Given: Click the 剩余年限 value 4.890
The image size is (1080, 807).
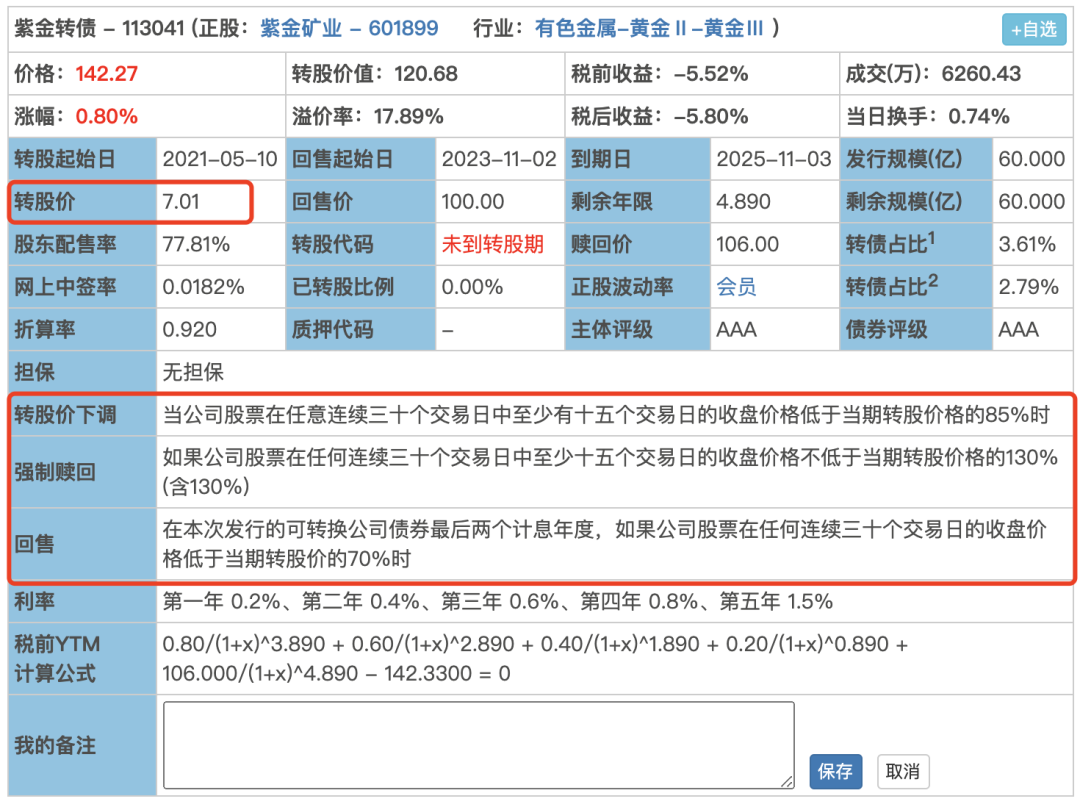Looking at the screenshot, I should (x=743, y=202).
